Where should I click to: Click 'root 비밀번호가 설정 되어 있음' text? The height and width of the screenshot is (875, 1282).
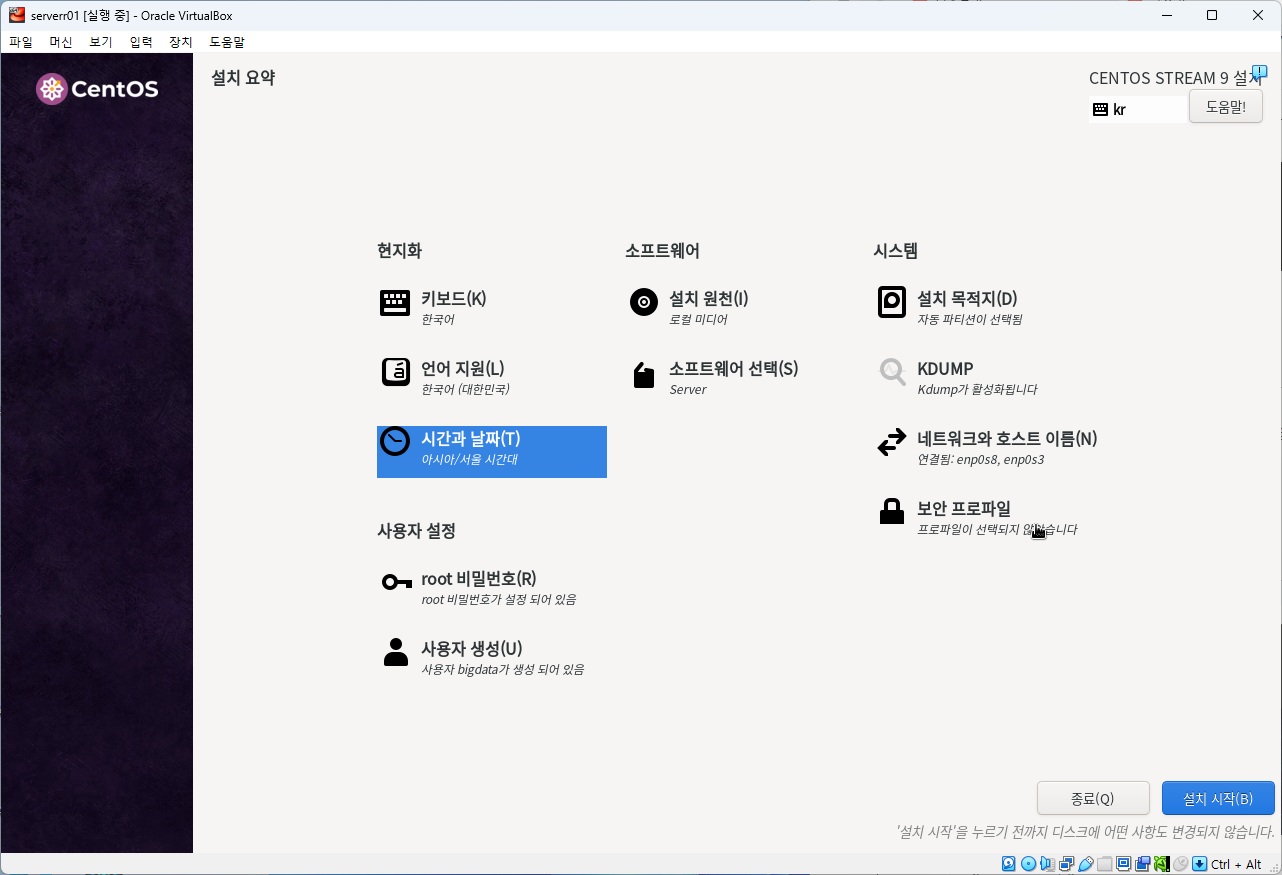tap(499, 600)
